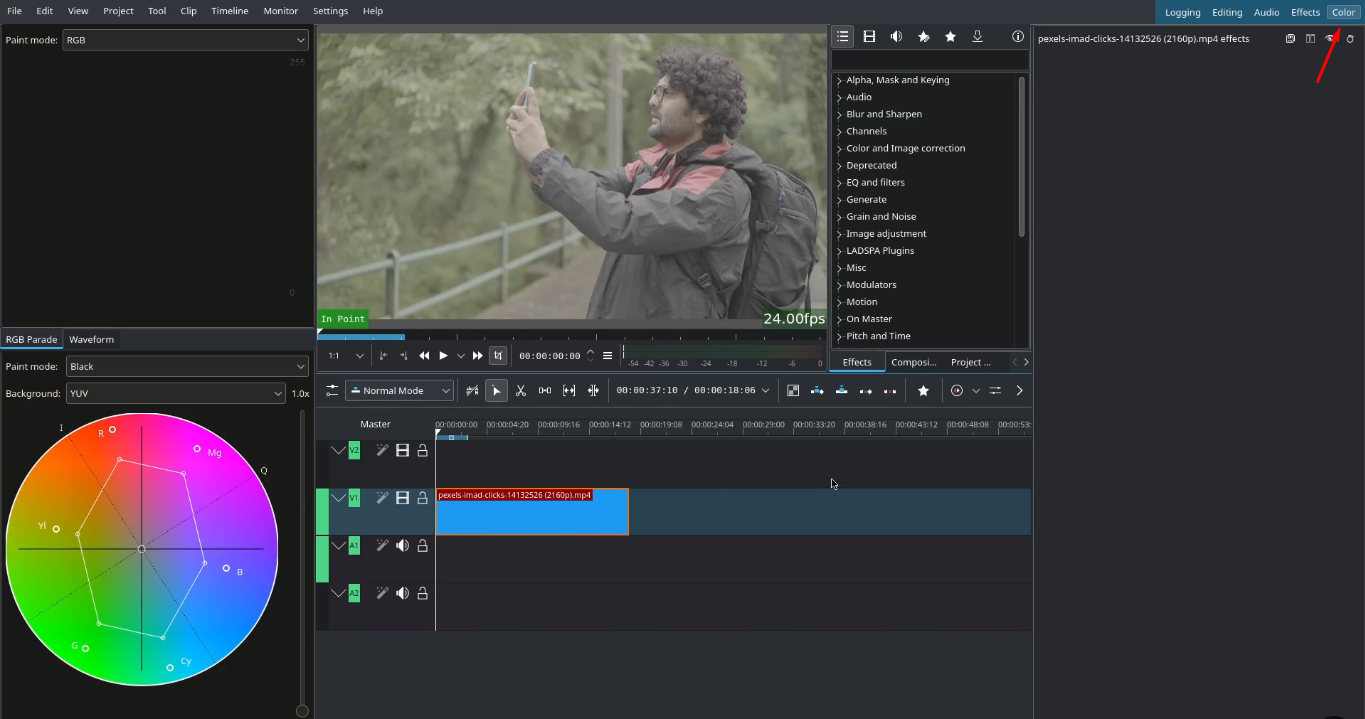Select the Razor tool in the timeline toolbar
The width and height of the screenshot is (1365, 719).
521,390
